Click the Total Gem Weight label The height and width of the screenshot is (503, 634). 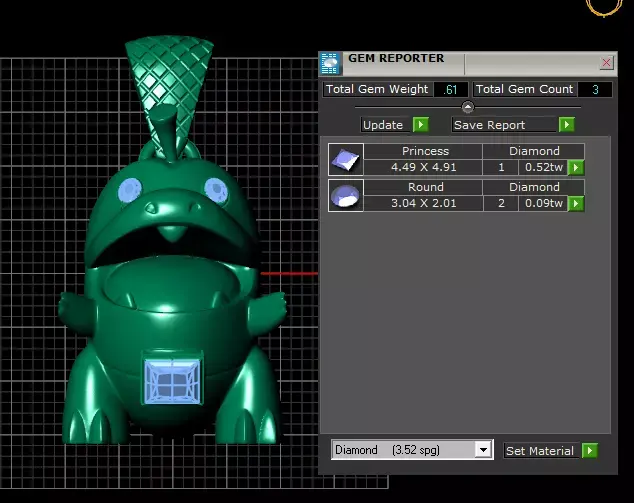[377, 89]
